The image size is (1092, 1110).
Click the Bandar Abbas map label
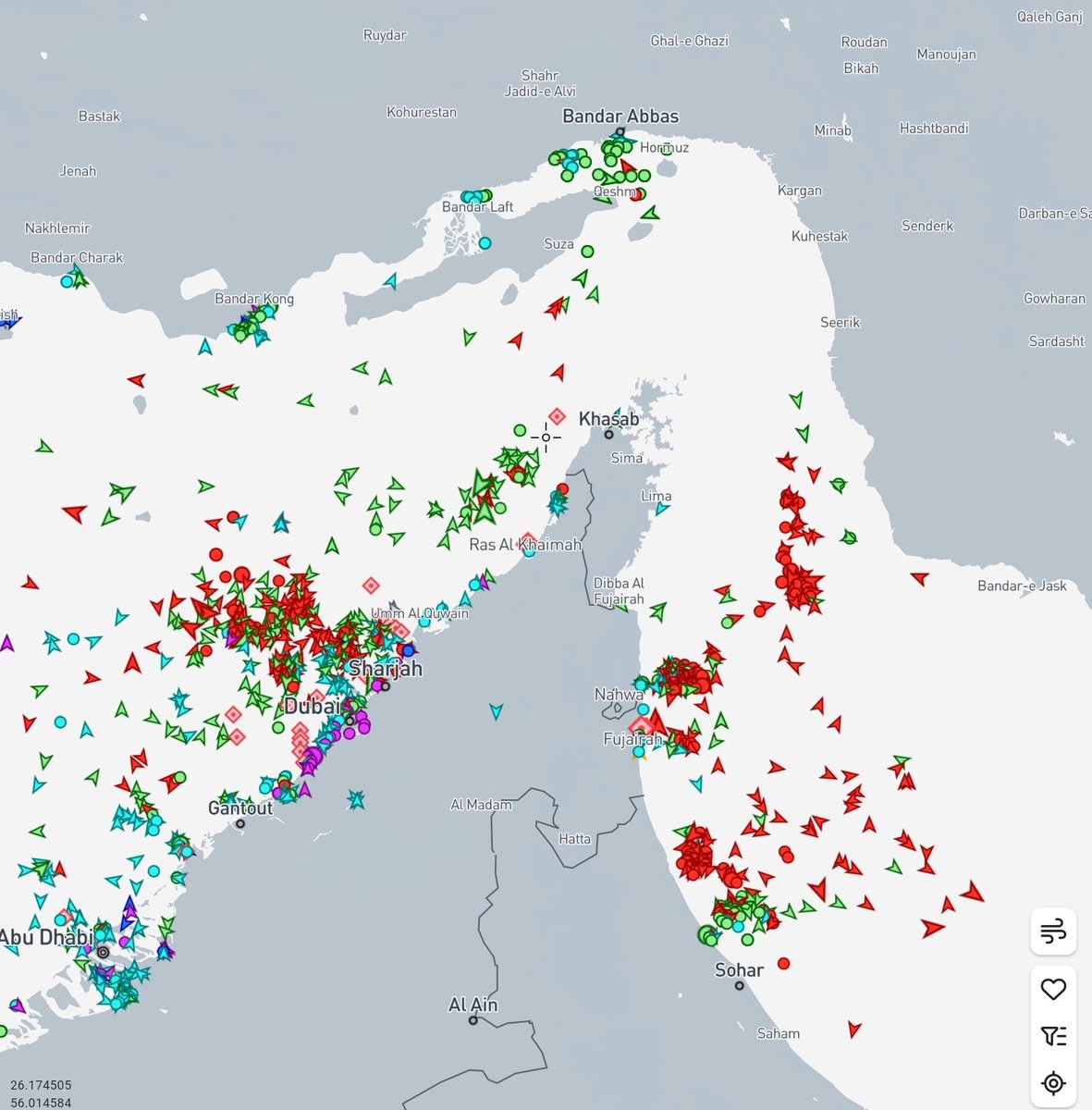[x=620, y=117]
